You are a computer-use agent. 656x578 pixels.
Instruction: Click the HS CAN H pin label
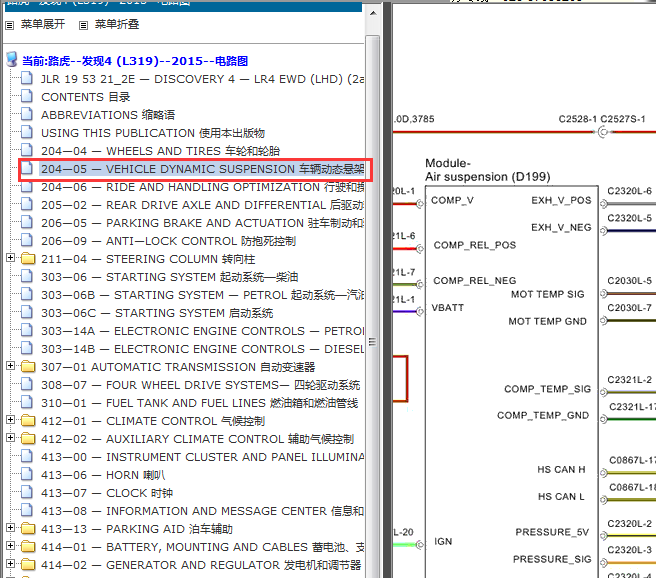[561, 470]
